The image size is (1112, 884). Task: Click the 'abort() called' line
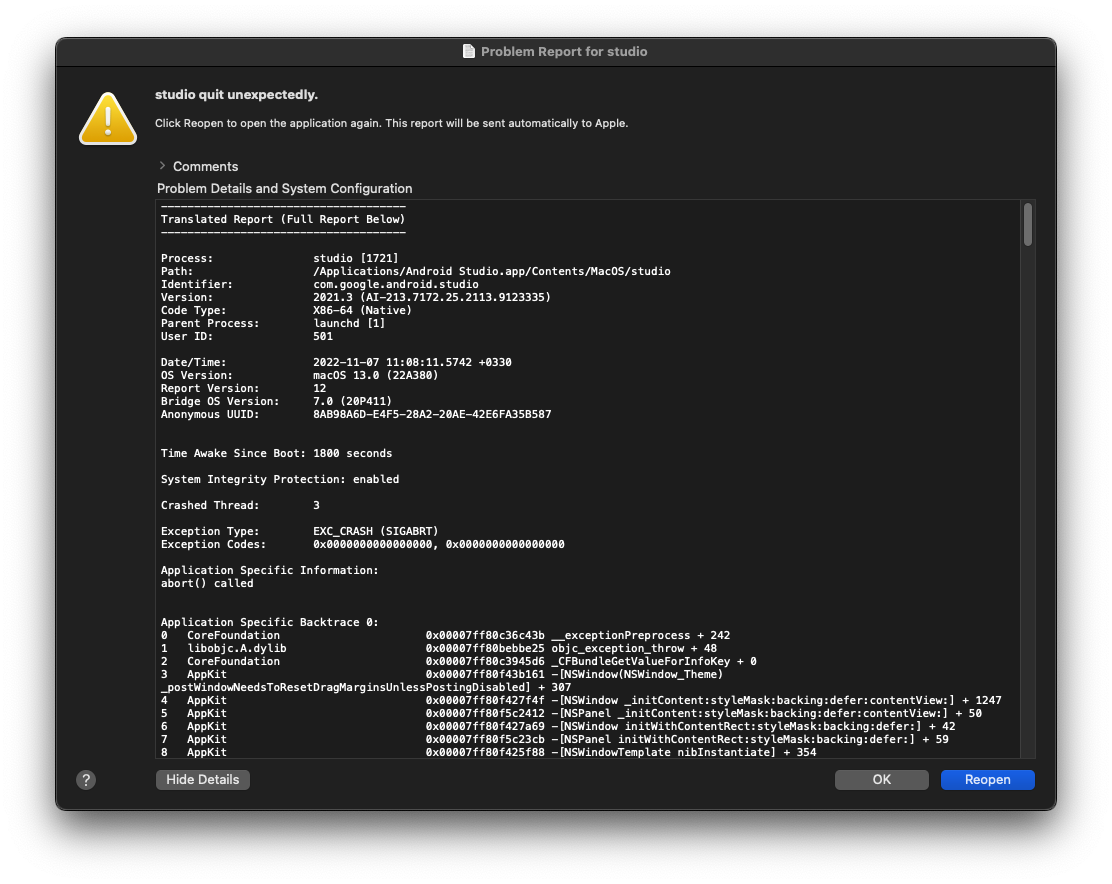[207, 583]
